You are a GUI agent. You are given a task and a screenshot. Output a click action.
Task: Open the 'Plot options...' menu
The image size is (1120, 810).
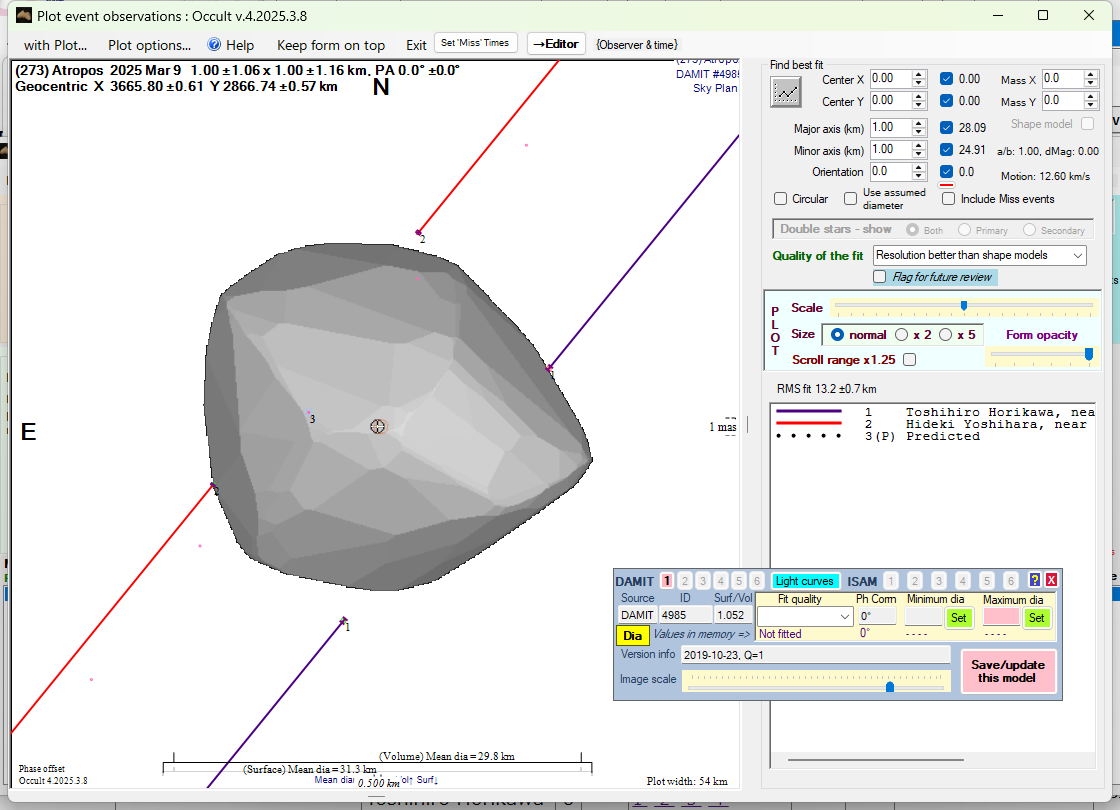click(x=149, y=45)
